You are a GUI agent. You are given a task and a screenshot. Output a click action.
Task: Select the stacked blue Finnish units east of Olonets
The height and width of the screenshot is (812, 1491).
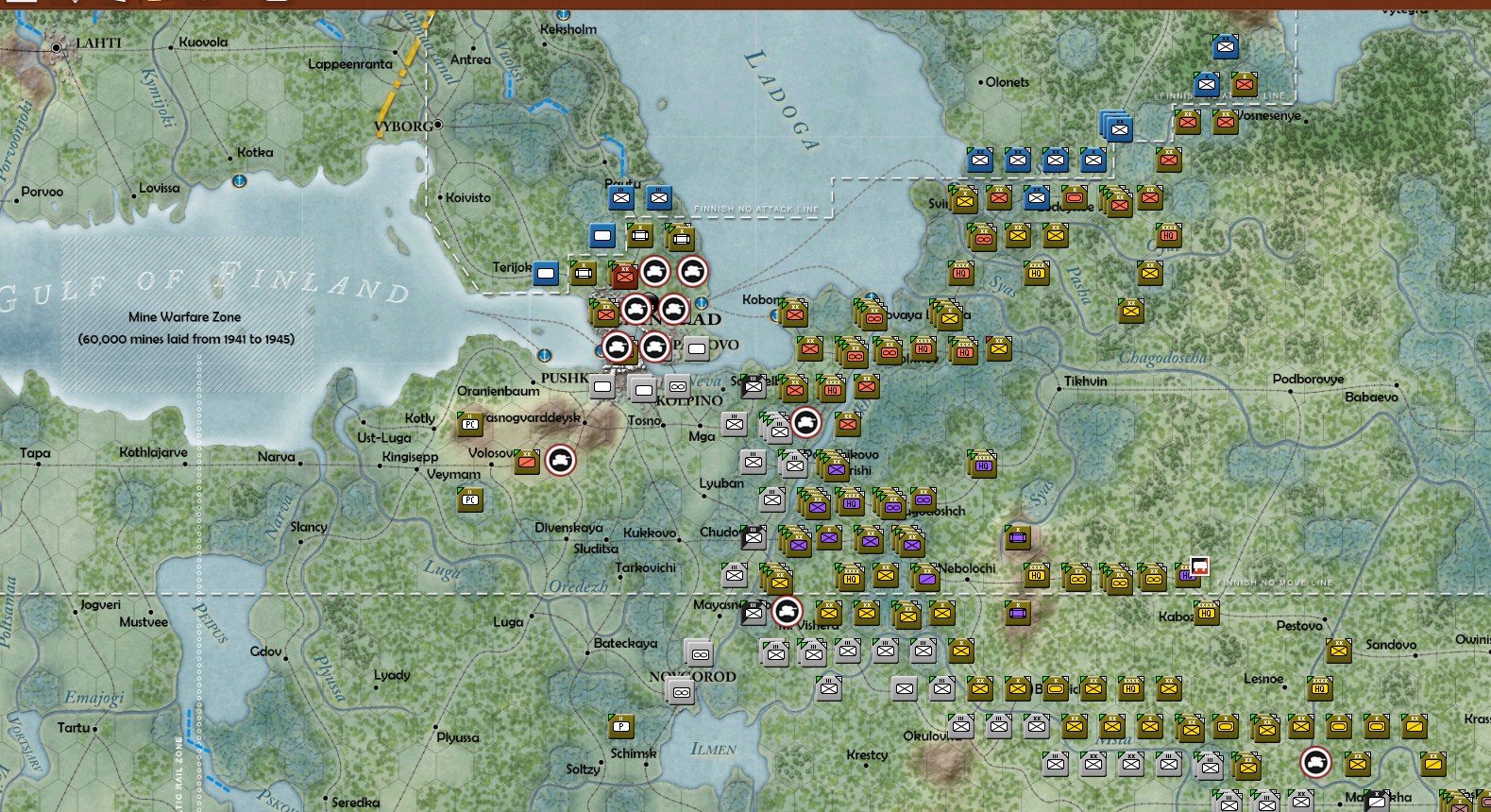(x=1117, y=126)
